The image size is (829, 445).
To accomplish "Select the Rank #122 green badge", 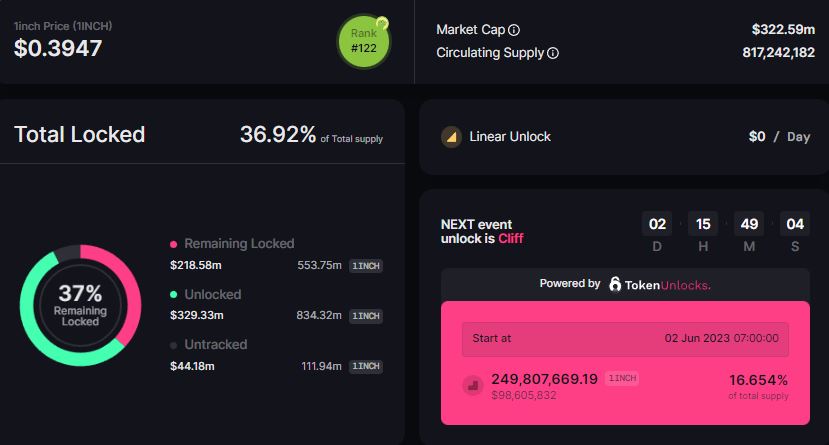I will click(363, 42).
